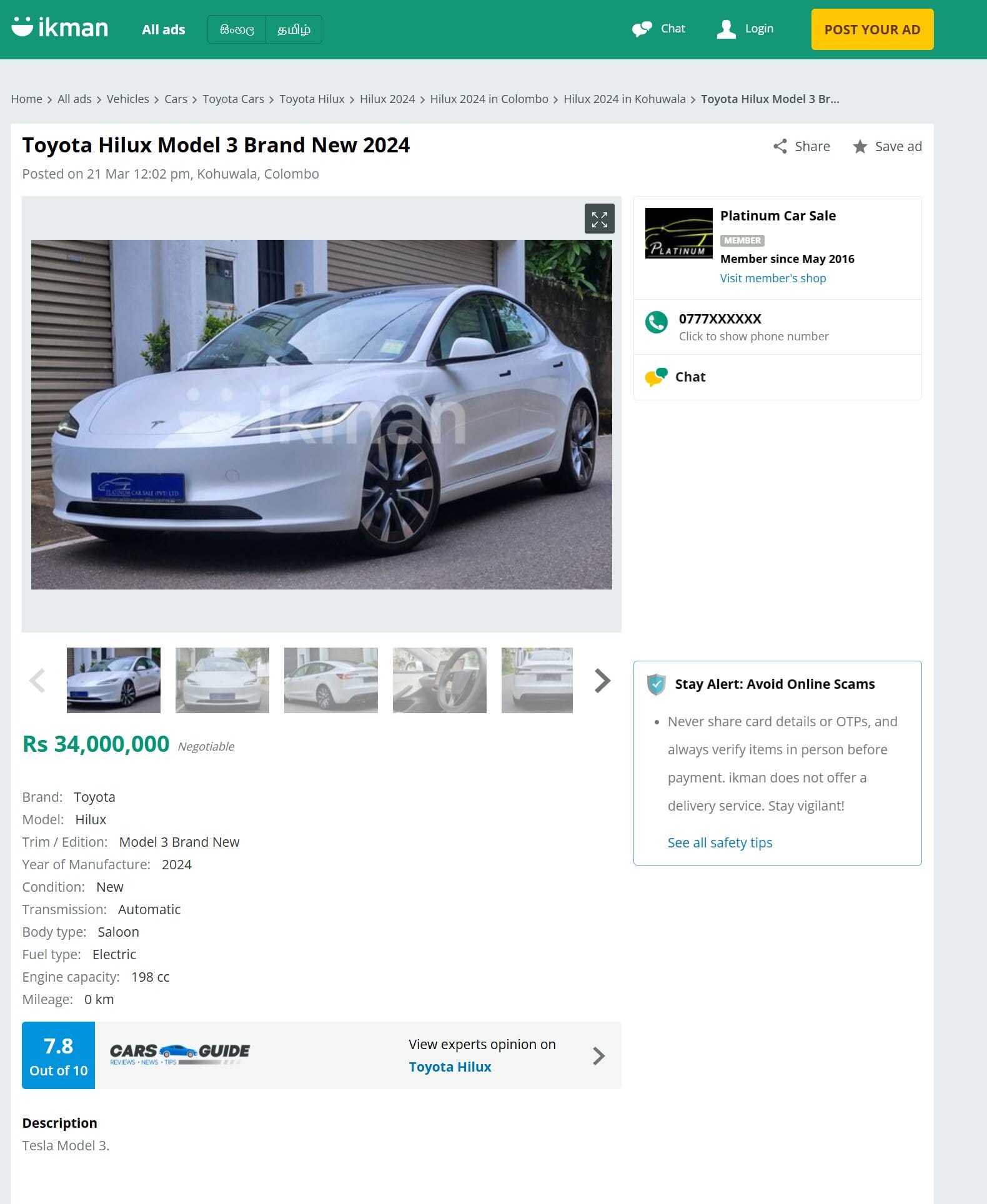Viewport: 987px width, 1204px height.
Task: Open fullscreen view of the car image
Action: click(599, 219)
